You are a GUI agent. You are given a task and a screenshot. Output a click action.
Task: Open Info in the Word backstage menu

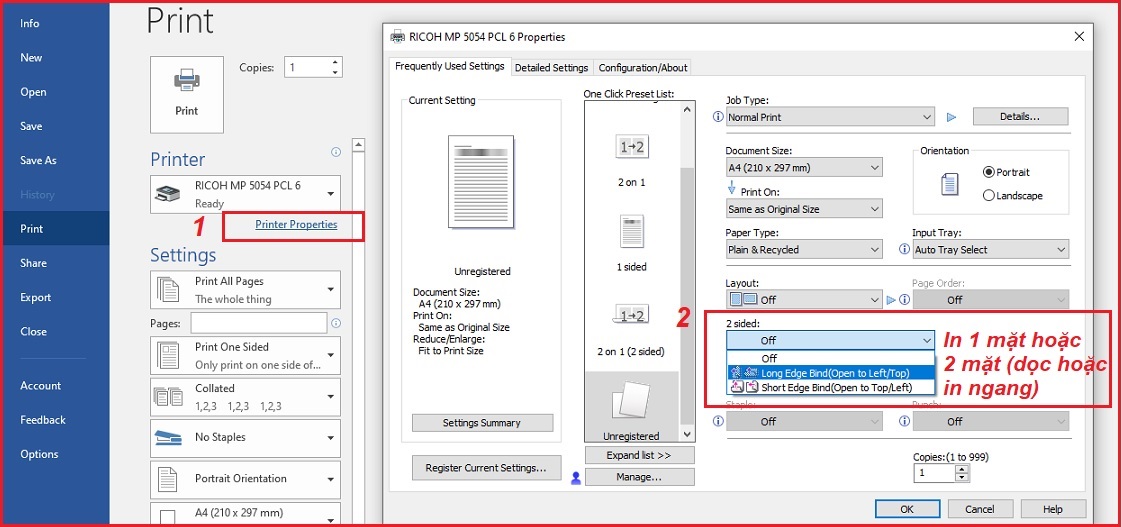pyautogui.click(x=30, y=24)
